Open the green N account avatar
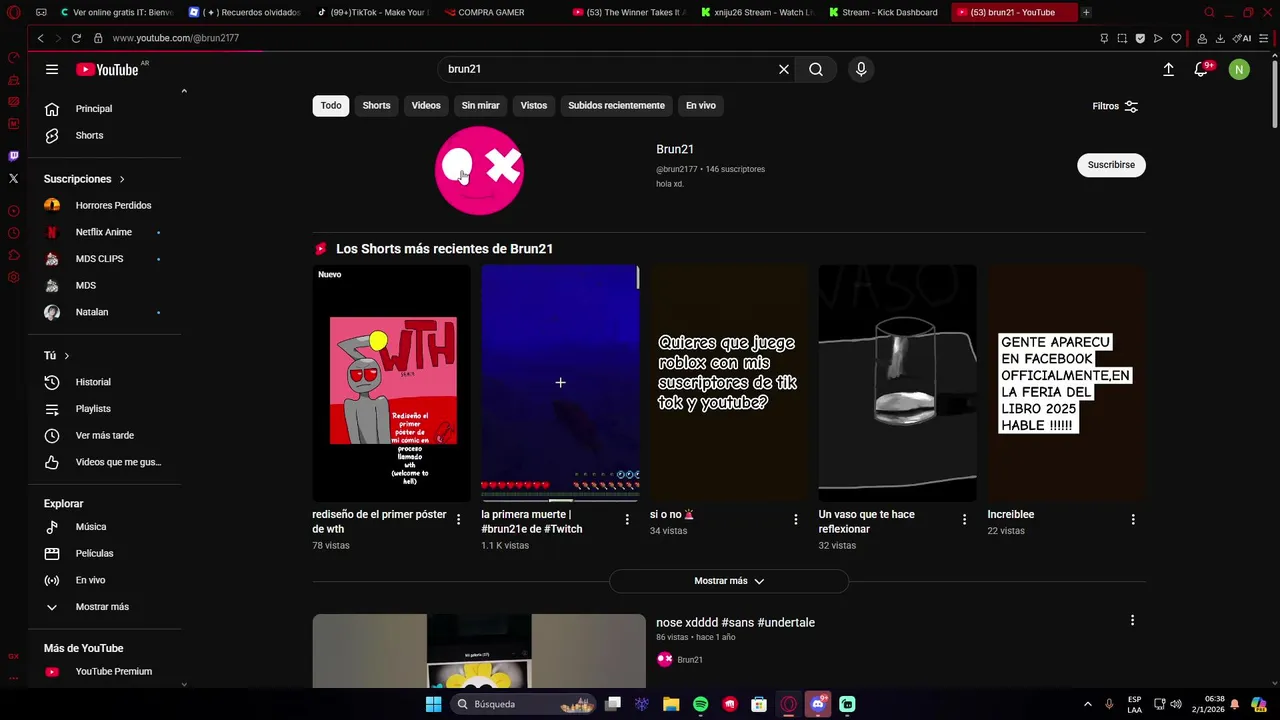 click(x=1239, y=69)
